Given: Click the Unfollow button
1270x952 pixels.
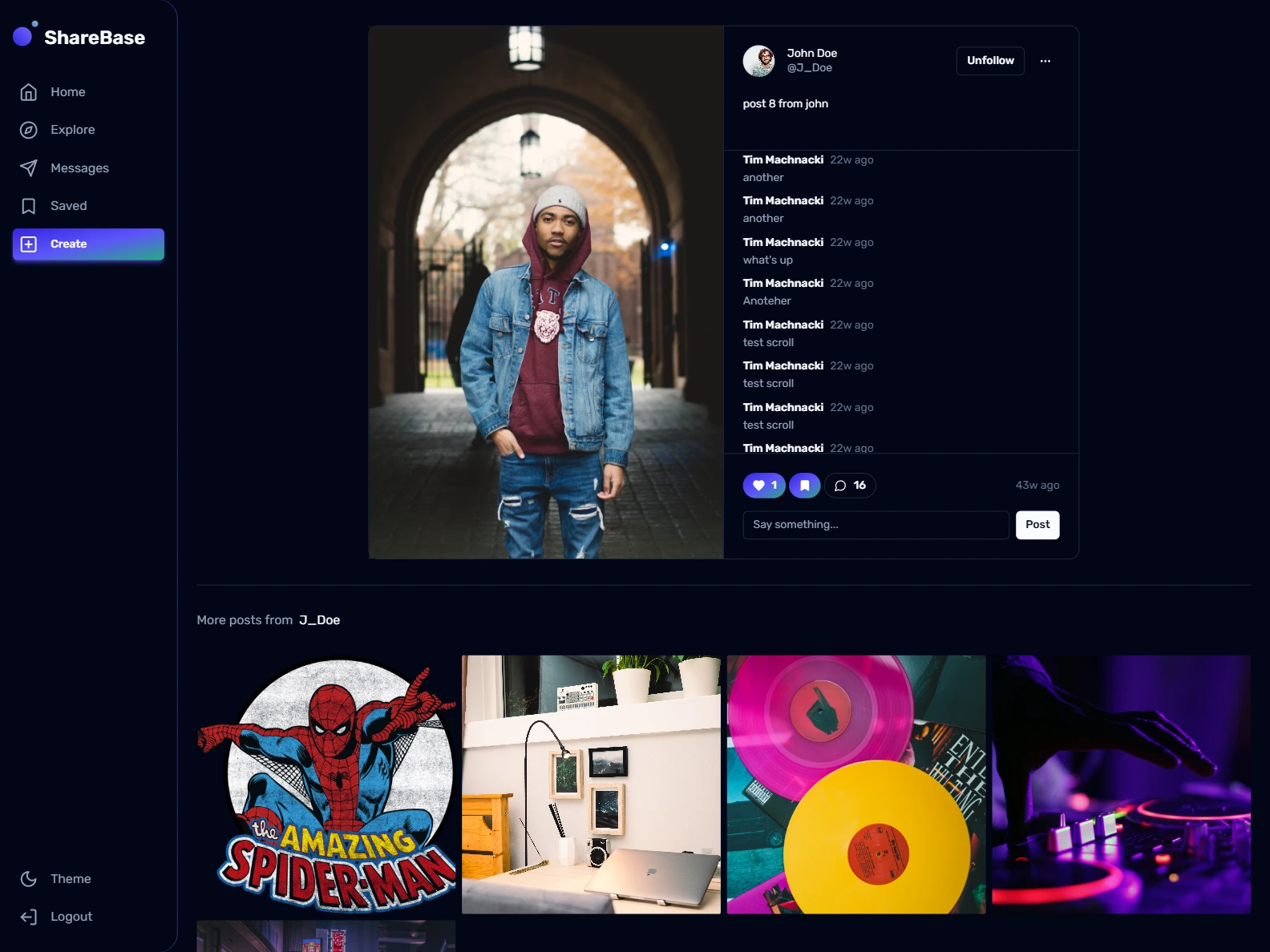Looking at the screenshot, I should (990, 61).
